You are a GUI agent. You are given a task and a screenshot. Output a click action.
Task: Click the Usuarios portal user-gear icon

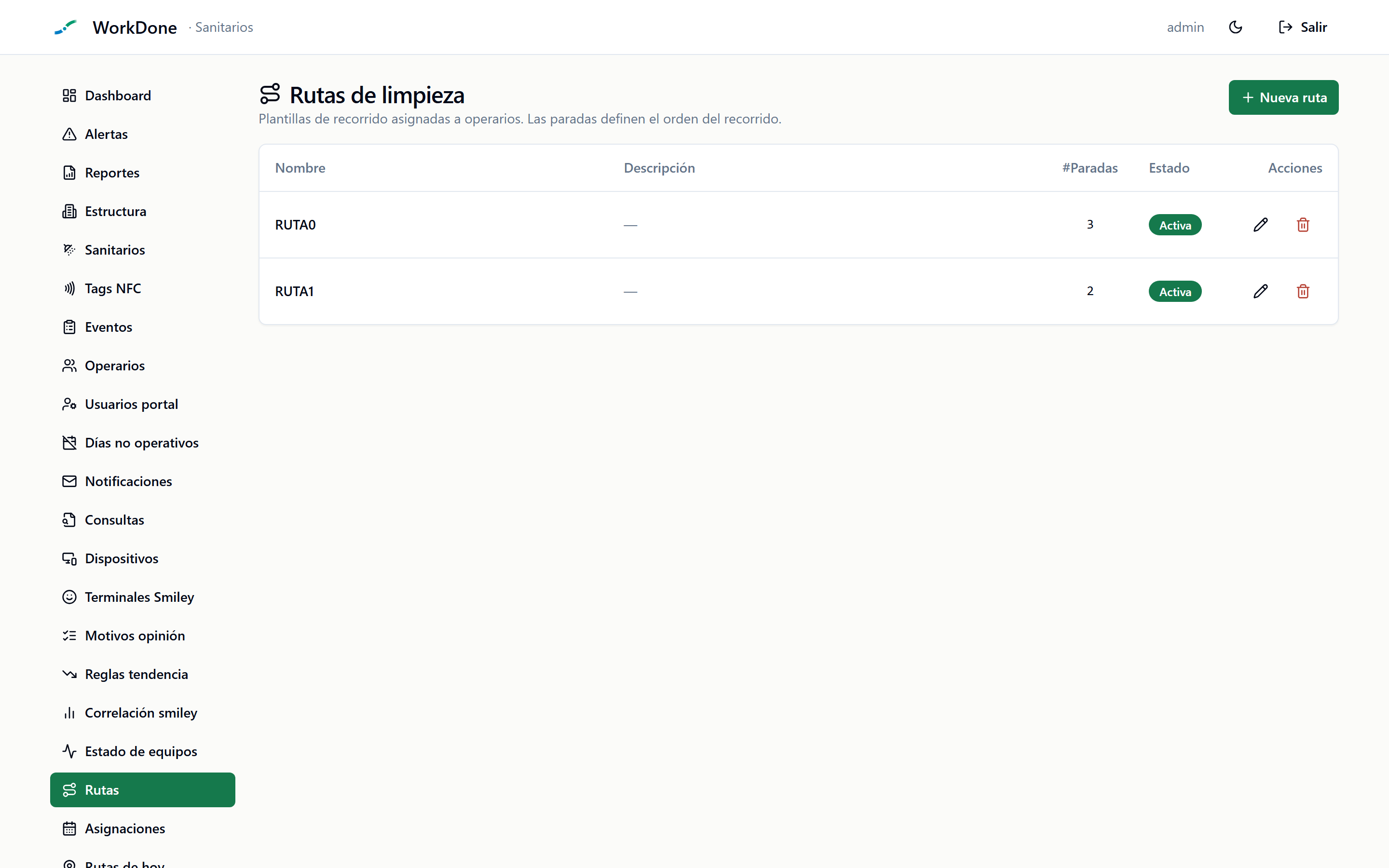pos(69,404)
